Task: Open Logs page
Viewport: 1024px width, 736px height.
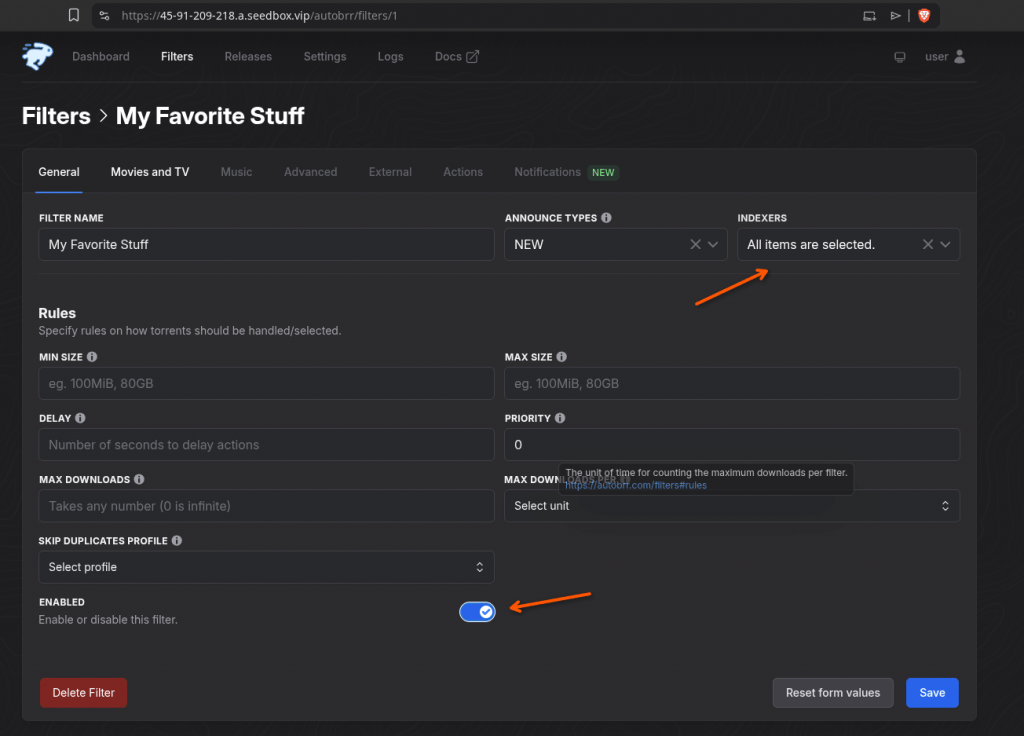Action: [x=391, y=57]
